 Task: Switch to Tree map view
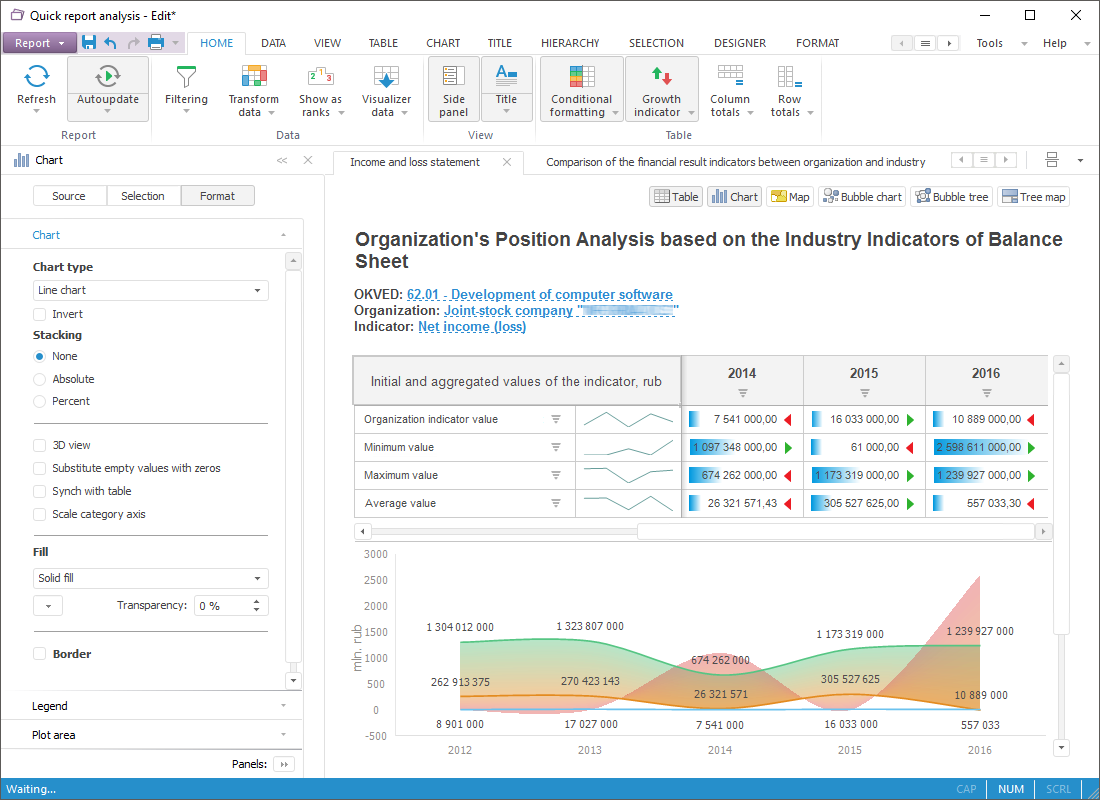click(x=1033, y=197)
